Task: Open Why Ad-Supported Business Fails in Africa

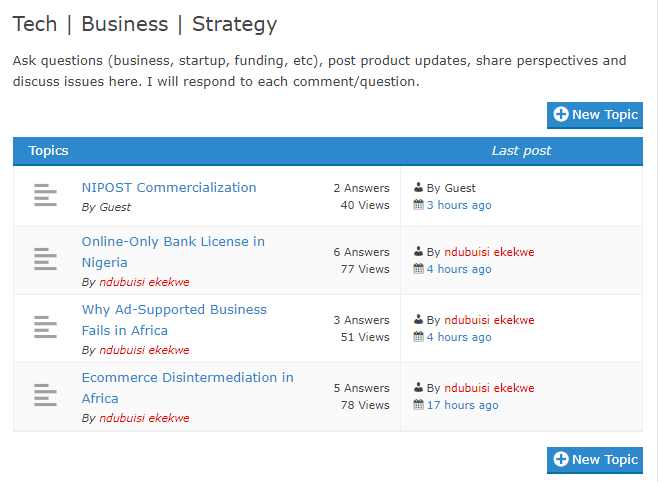Action: pos(174,309)
